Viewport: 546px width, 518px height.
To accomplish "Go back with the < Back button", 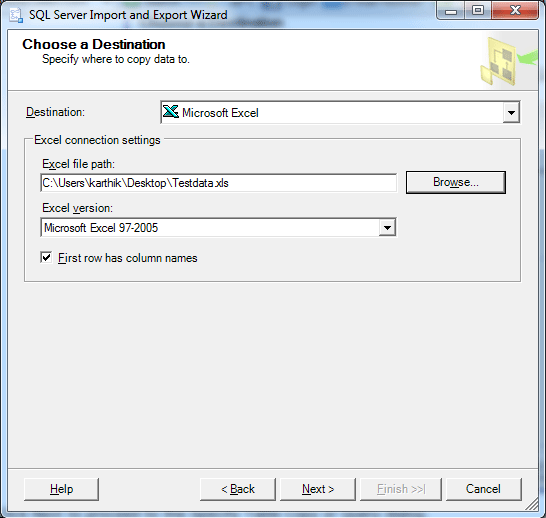I will 238,489.
